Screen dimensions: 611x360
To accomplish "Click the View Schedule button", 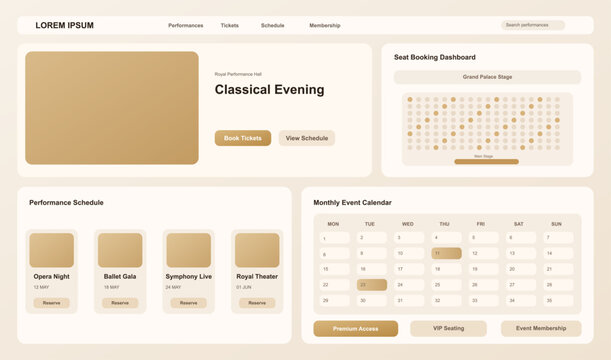I will [x=307, y=138].
